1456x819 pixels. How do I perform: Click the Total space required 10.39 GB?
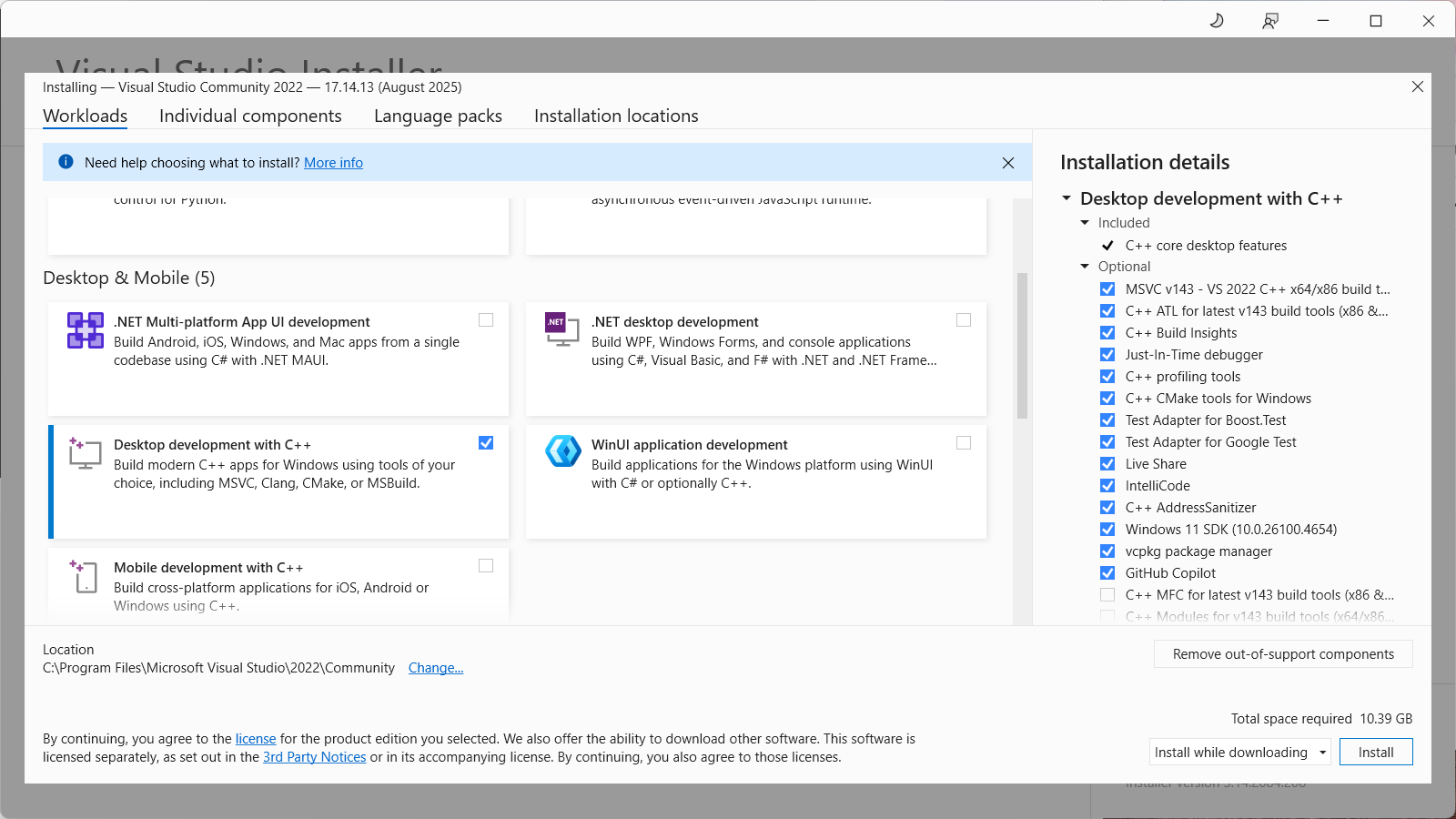tap(1321, 719)
